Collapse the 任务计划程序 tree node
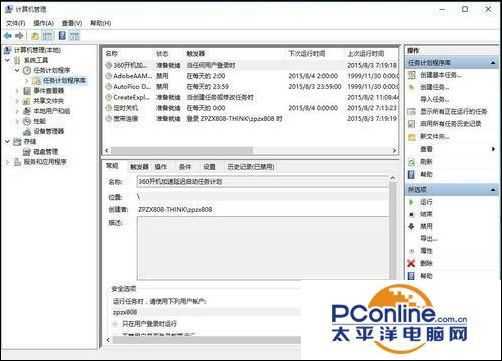Image resolution: width=502 pixels, height=361 pixels. pyautogui.click(x=17, y=70)
